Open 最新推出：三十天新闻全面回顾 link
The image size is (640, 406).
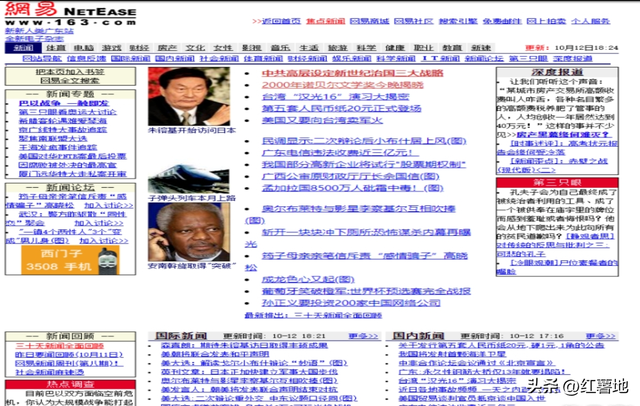(x=313, y=315)
